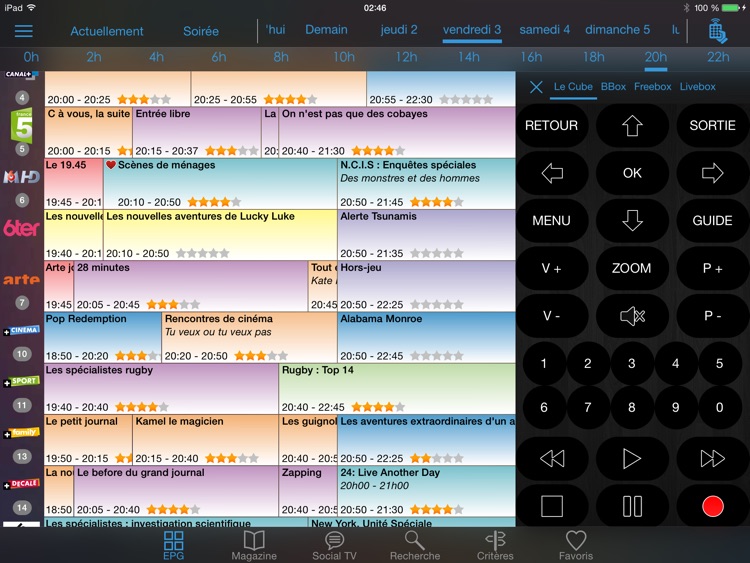This screenshot has width=750, height=563.
Task: Switch to the Freebox remote tab
Action: coord(652,87)
